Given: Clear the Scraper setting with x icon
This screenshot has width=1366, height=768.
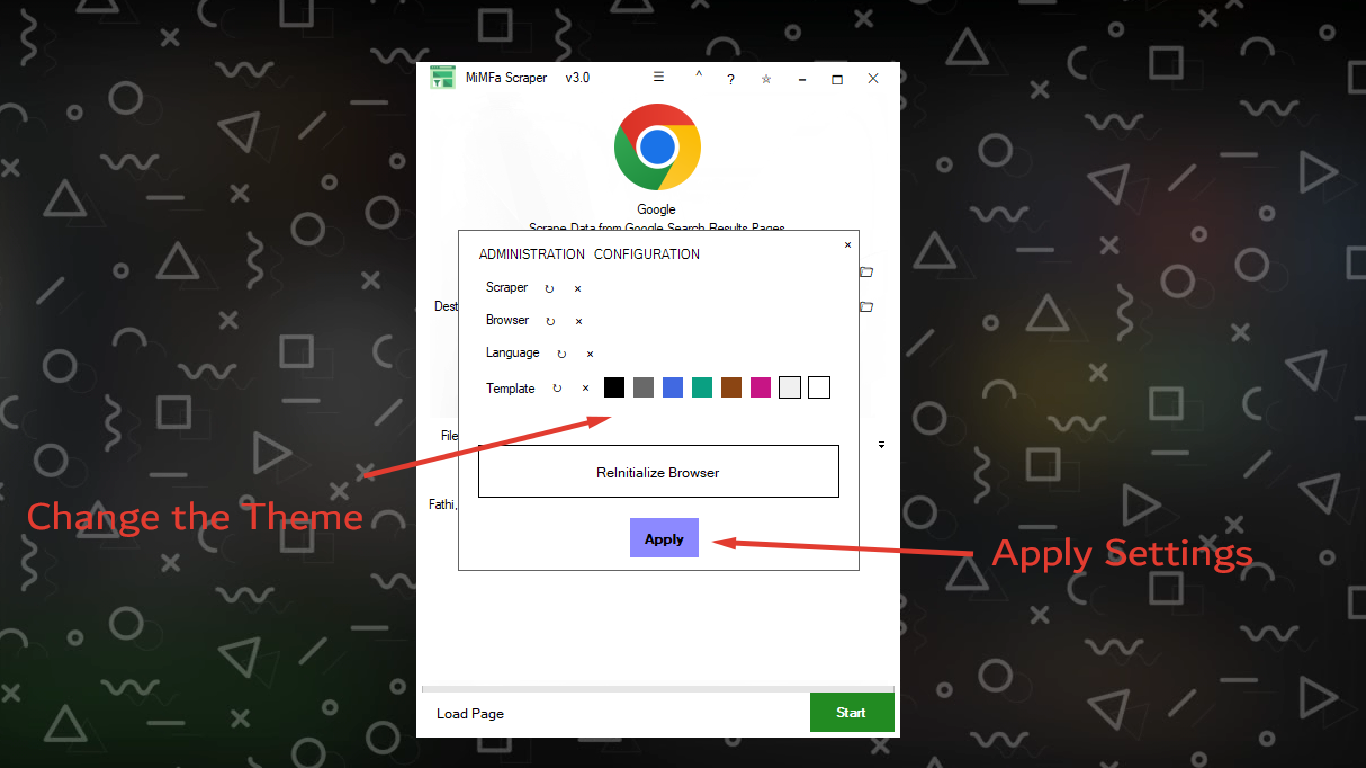Looking at the screenshot, I should [578, 289].
